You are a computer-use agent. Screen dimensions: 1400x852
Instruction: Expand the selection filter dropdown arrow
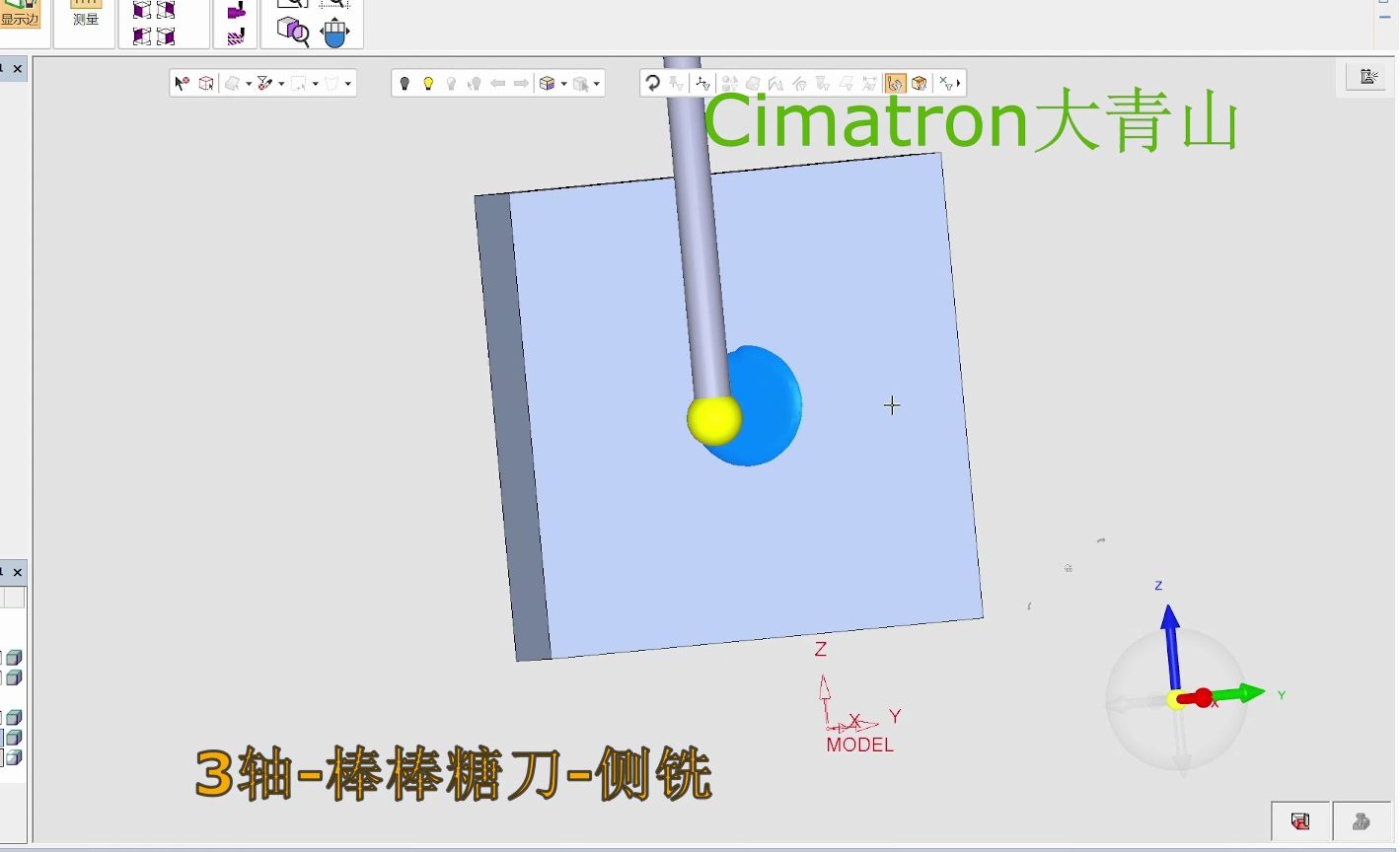[279, 83]
